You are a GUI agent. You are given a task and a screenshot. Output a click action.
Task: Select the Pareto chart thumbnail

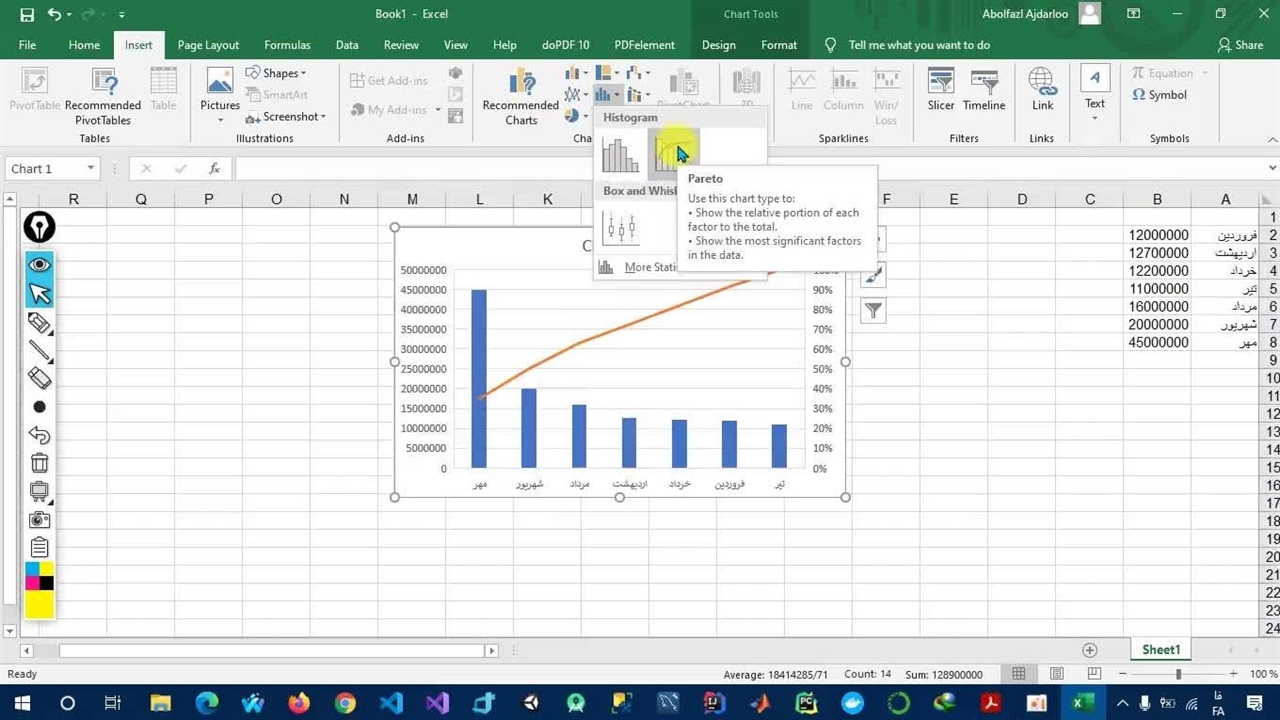click(x=672, y=154)
